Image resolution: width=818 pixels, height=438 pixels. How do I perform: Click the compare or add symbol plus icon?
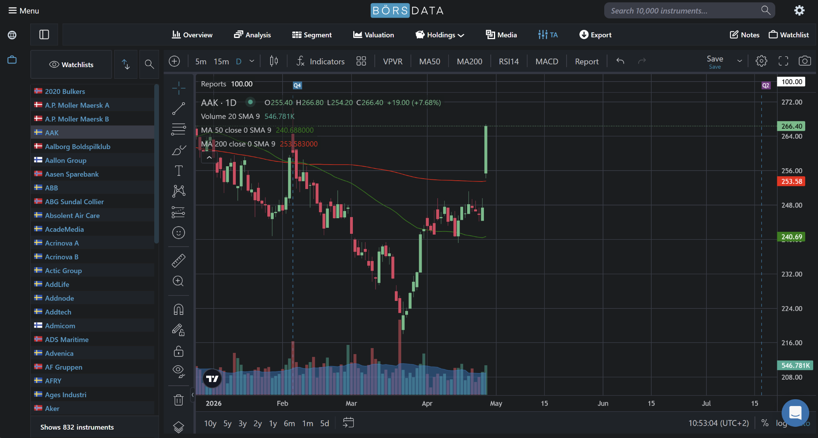click(x=174, y=62)
